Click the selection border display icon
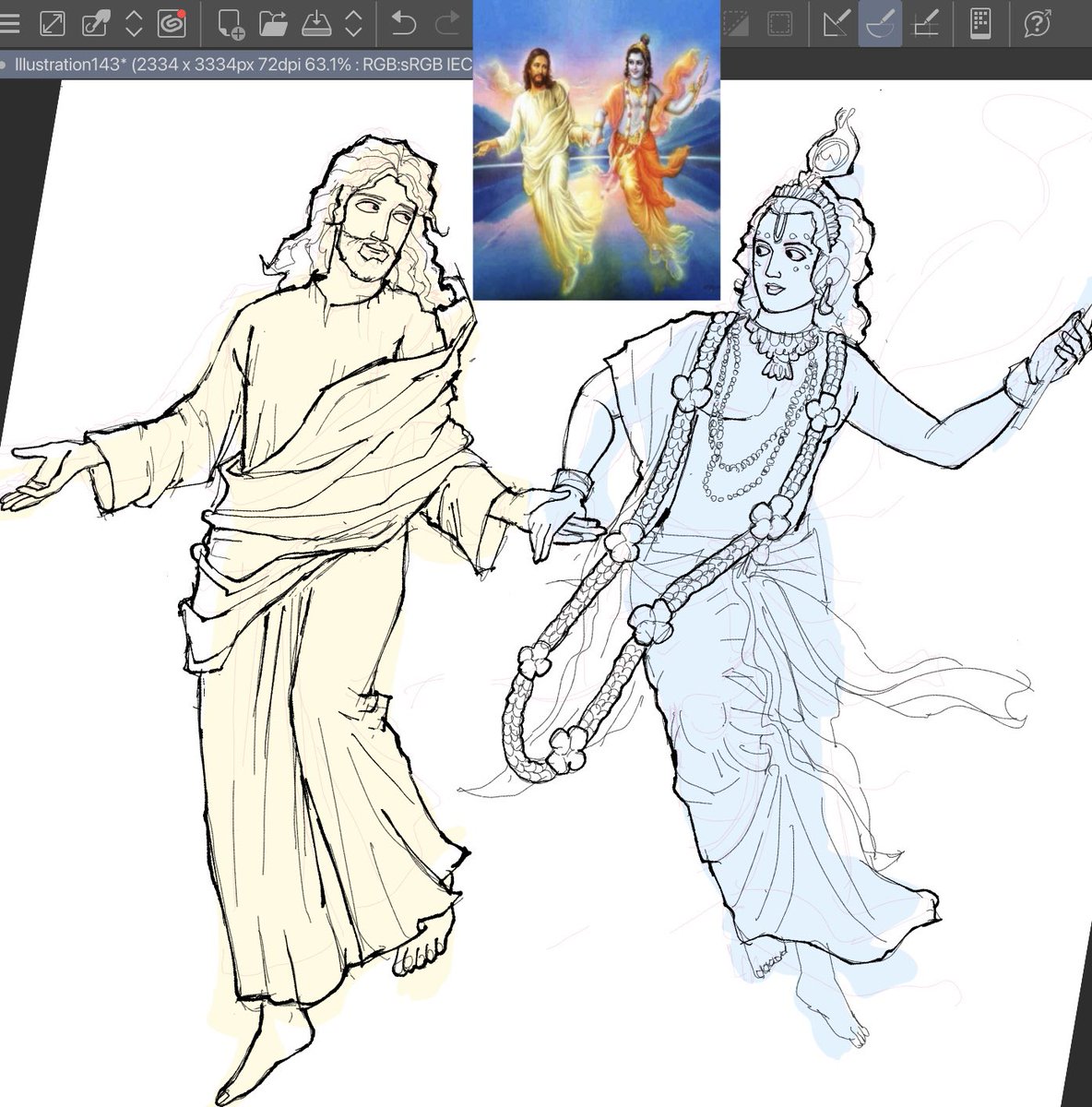Viewport: 1092px width, 1107px height. click(x=780, y=23)
